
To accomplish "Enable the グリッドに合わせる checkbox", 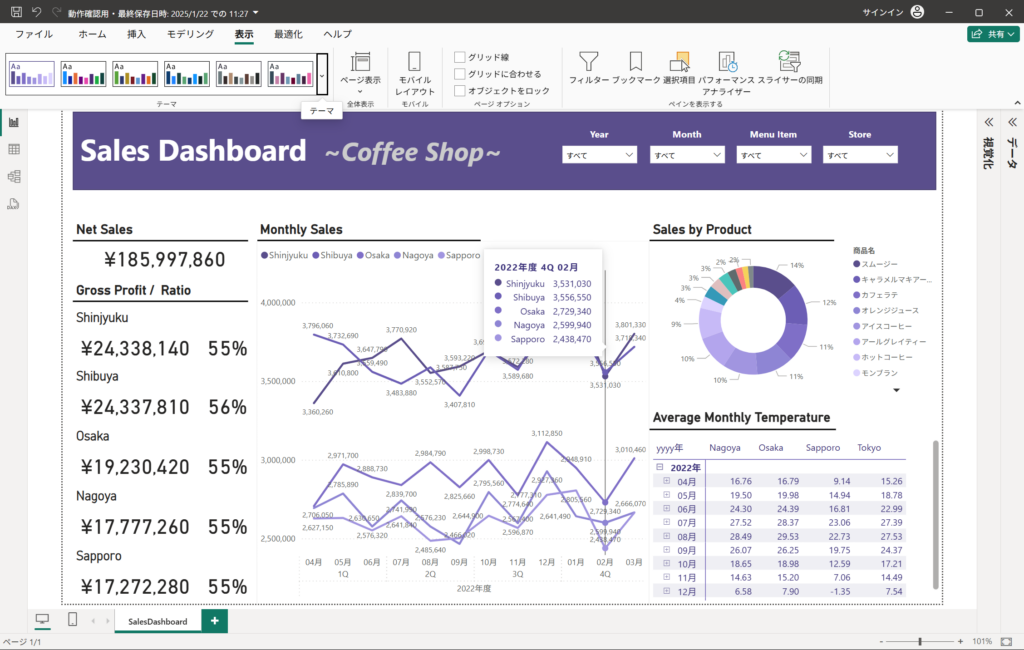I will click(x=460, y=74).
